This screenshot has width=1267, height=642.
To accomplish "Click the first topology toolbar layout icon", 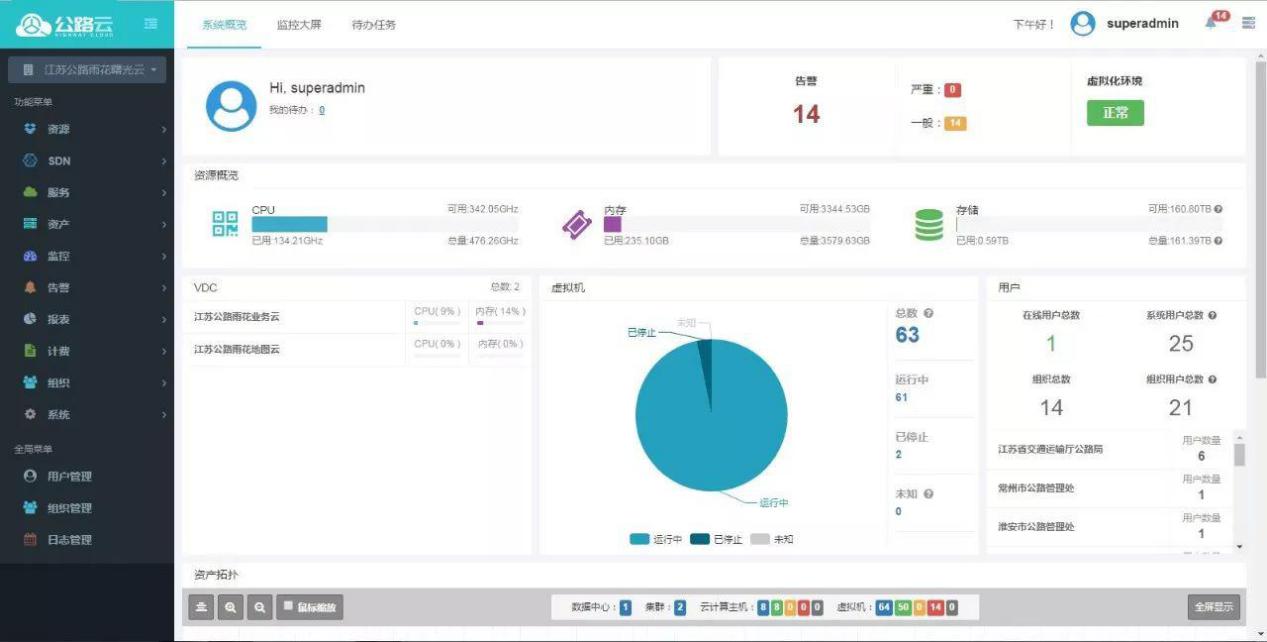I will [x=201, y=607].
